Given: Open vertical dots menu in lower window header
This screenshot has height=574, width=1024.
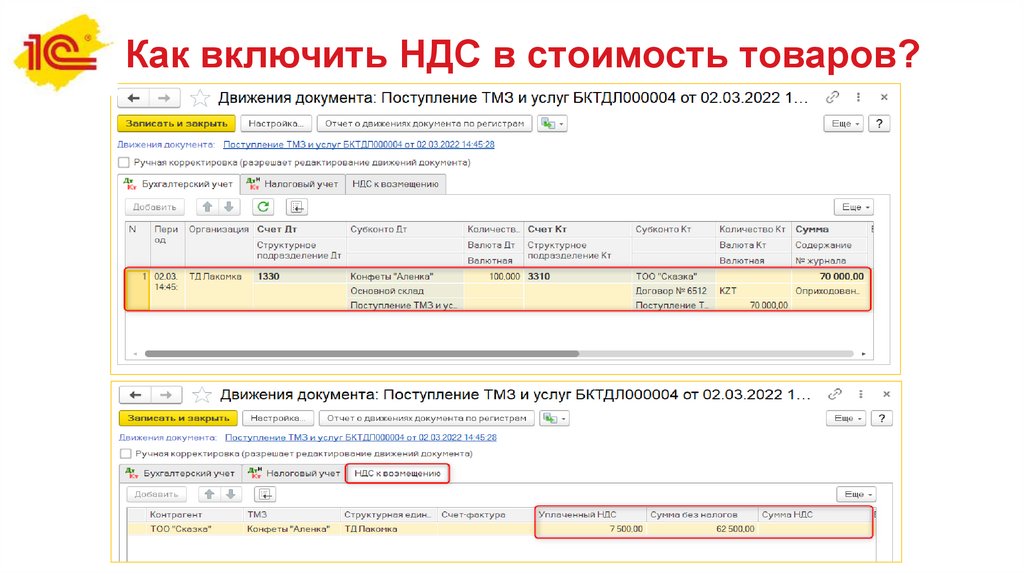Looking at the screenshot, I should (x=861, y=394).
